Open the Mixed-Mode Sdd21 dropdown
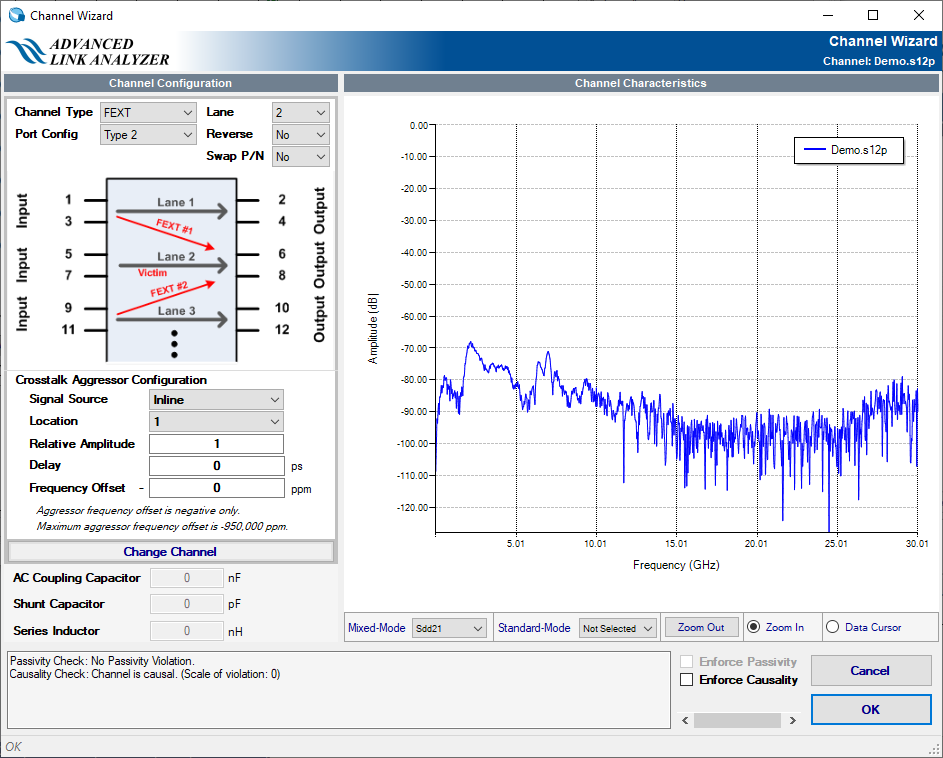The height and width of the screenshot is (758, 943). (449, 628)
